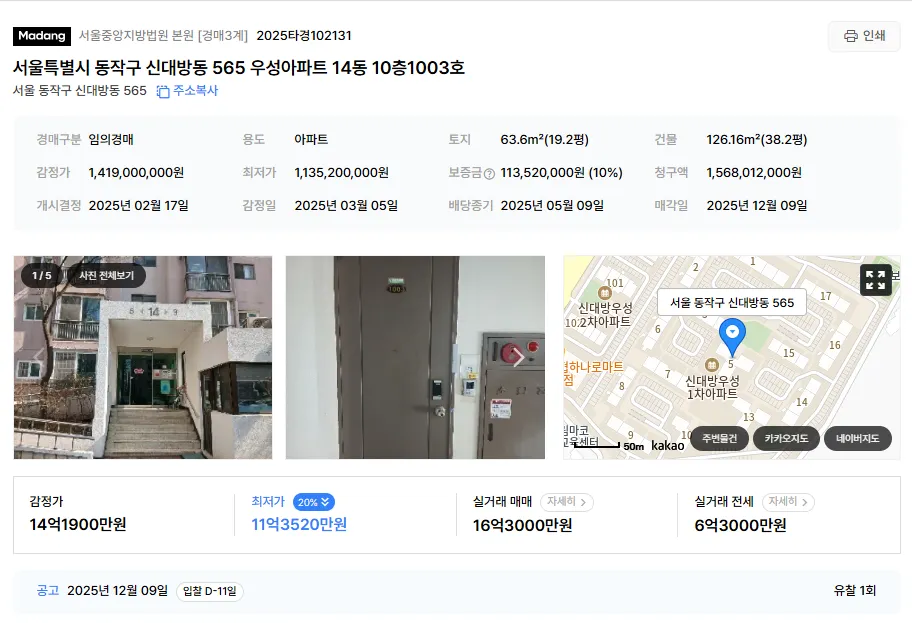Viewport: 912px width, 623px height.
Task: Copy address using 주소복사 clipboard icon
Action: [x=163, y=91]
